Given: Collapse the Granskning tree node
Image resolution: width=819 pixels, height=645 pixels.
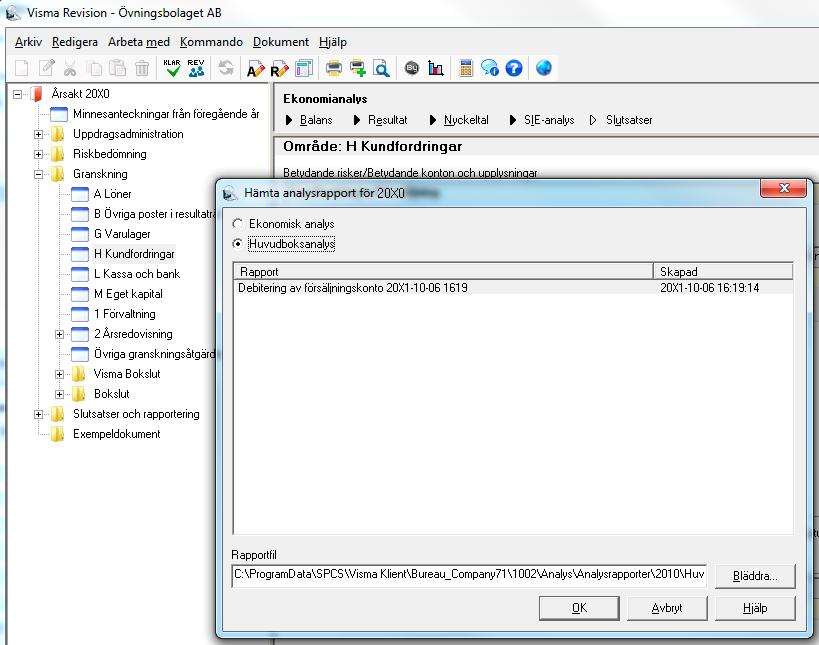Looking at the screenshot, I should click(x=39, y=174).
